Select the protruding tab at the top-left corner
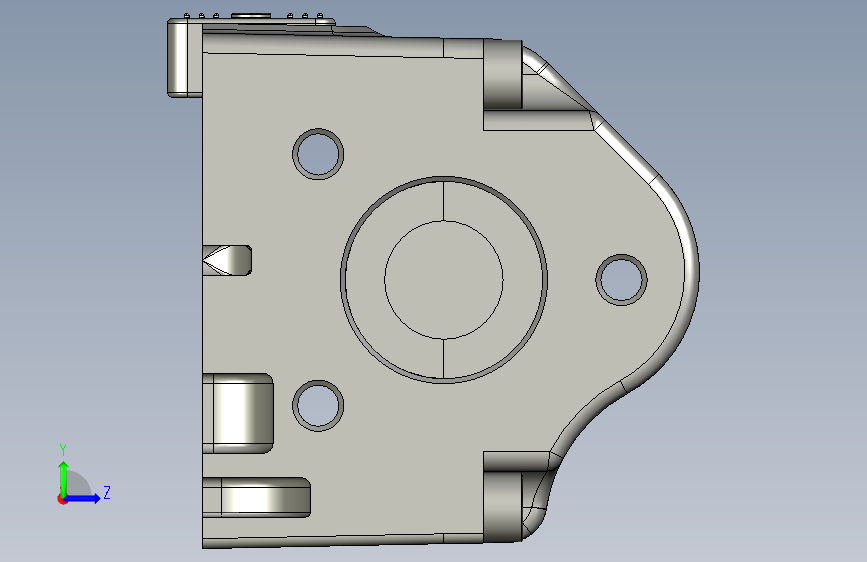 pos(185,59)
